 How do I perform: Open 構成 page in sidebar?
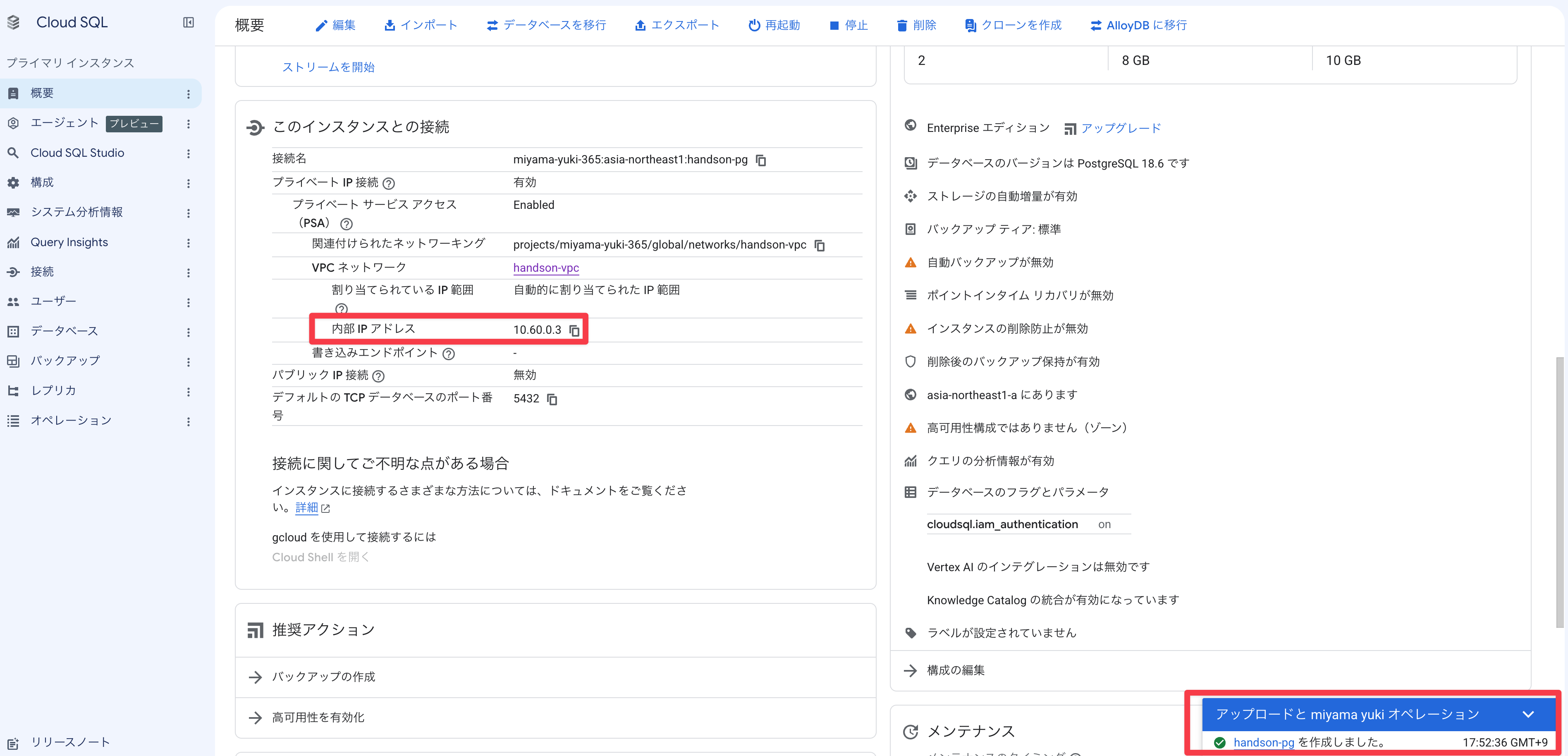100,183
